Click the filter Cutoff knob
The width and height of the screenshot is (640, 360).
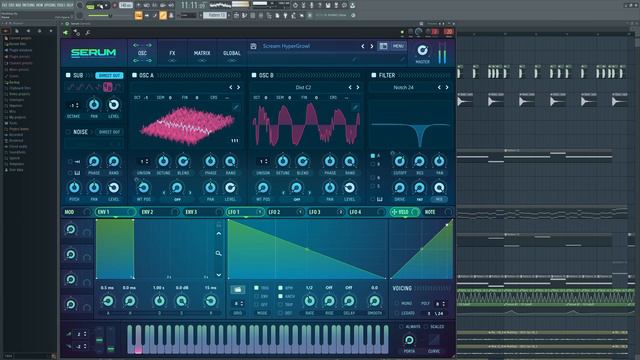[x=400, y=161]
